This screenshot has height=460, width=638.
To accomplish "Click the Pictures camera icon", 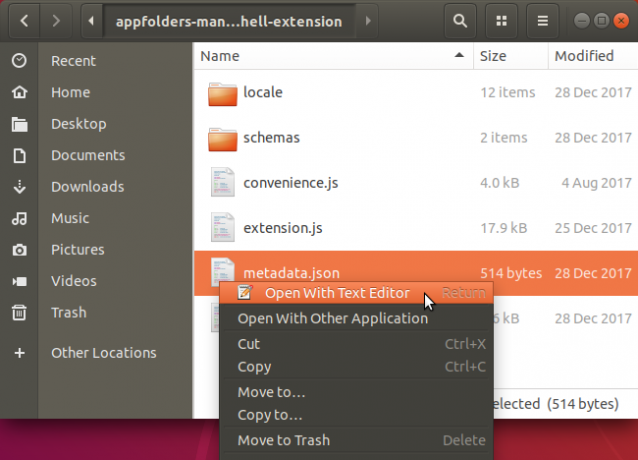I will pyautogui.click(x=19, y=250).
